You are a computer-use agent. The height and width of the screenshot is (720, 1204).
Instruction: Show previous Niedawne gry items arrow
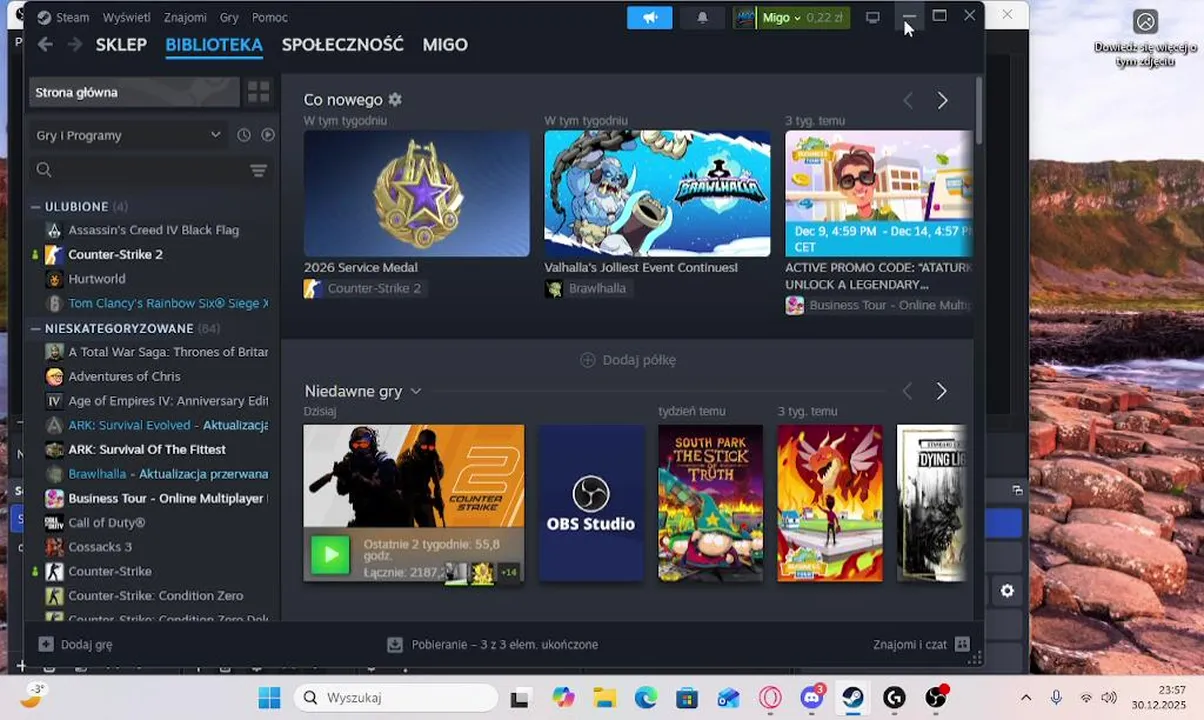[907, 391]
